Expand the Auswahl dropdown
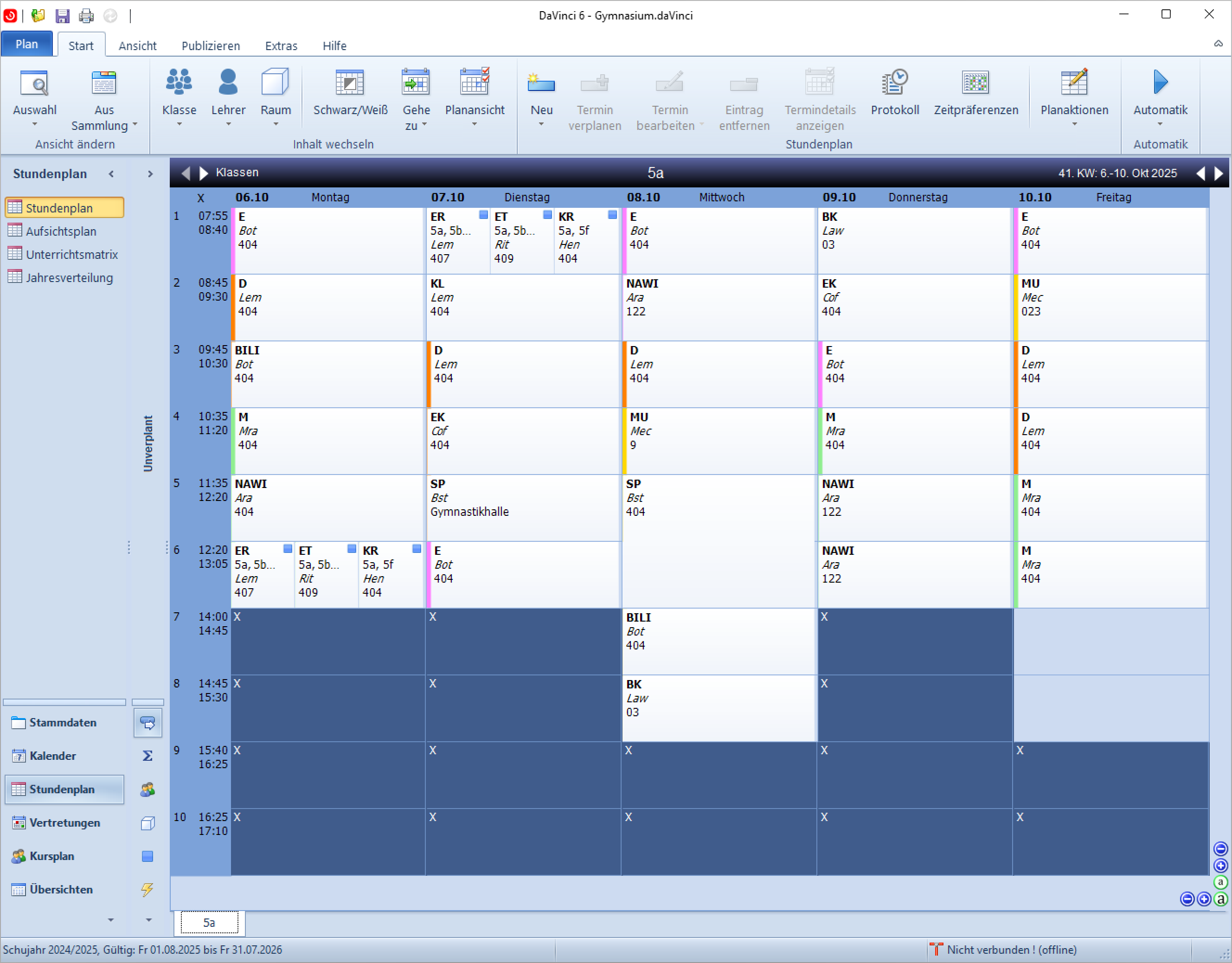 [34, 123]
